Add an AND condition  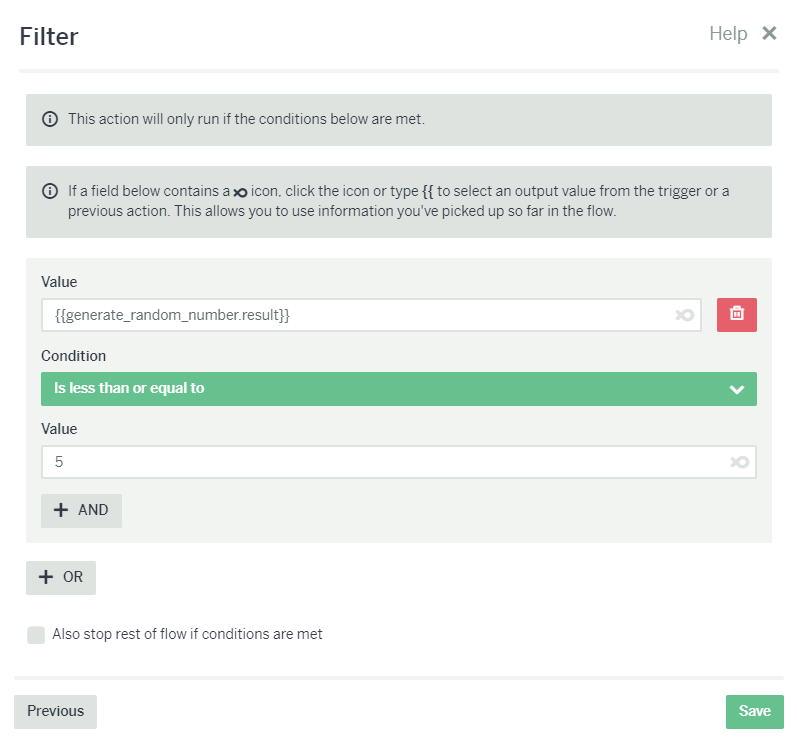point(81,510)
